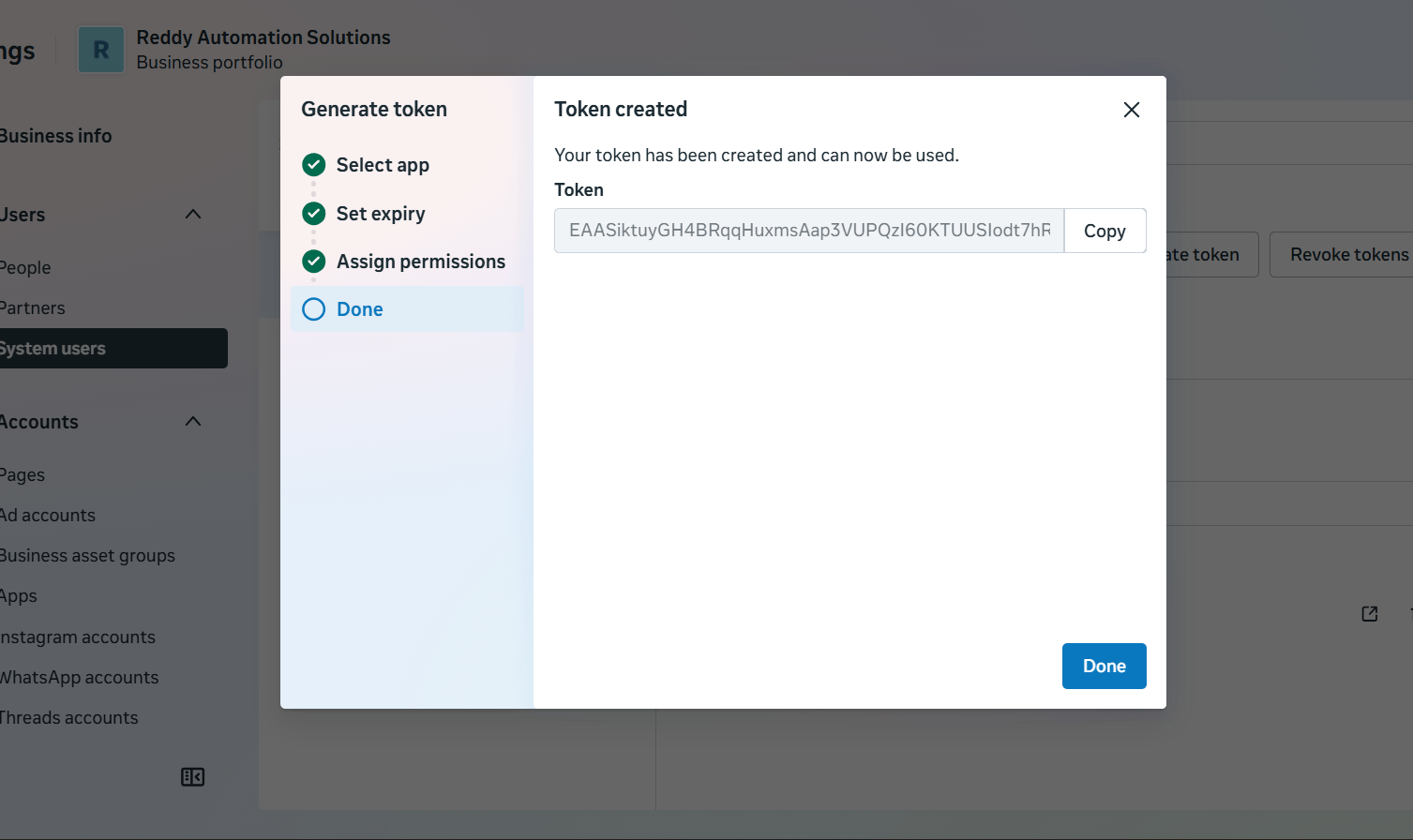This screenshot has height=840, width=1413.
Task: Go to the Select app step
Action: [383, 165]
